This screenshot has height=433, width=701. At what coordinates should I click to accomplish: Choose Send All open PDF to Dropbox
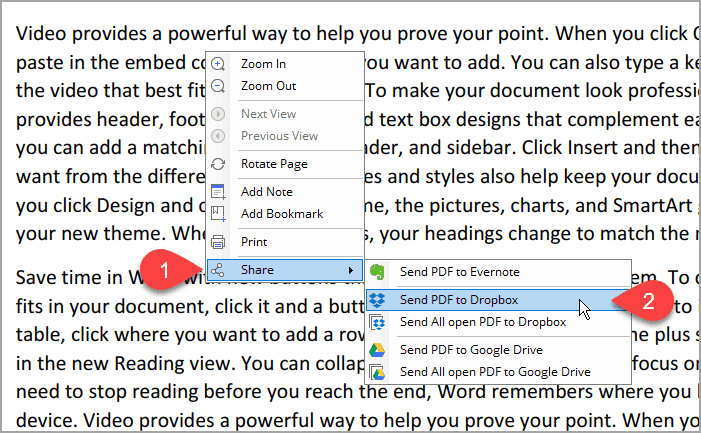click(x=498, y=322)
